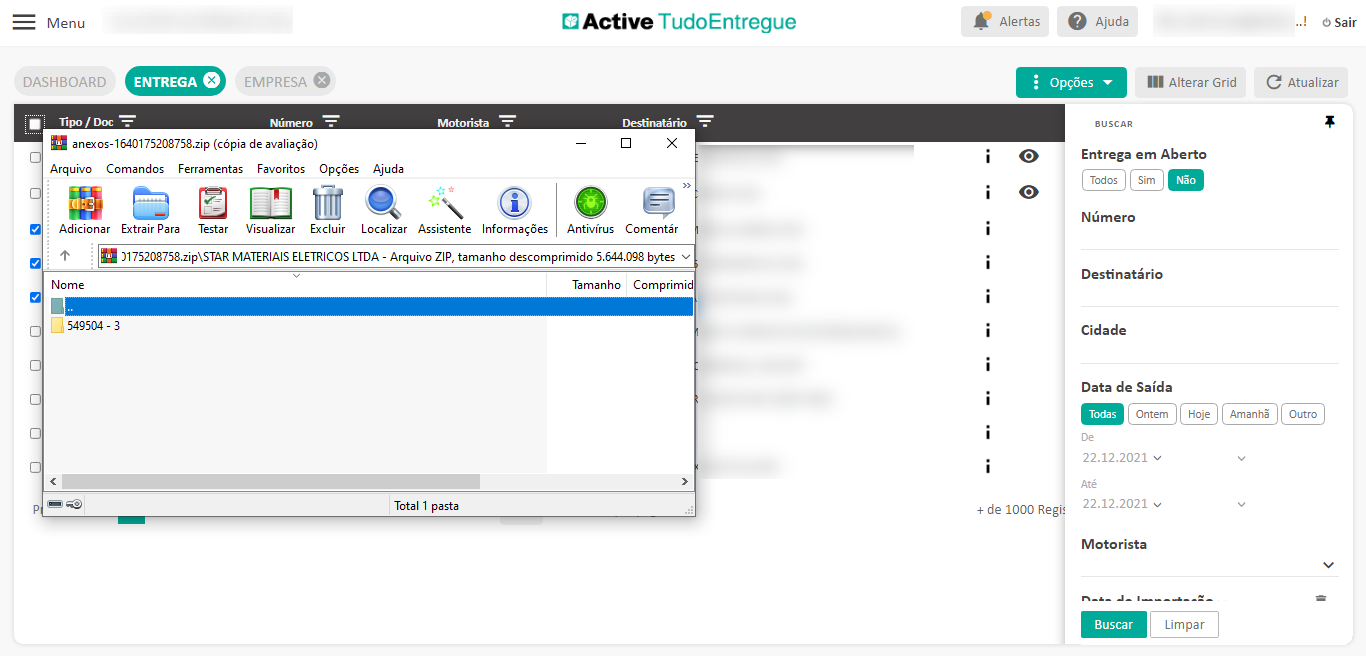This screenshot has width=1366, height=656.
Task: Click the WinRAR Adicionar icon
Action: click(x=85, y=204)
